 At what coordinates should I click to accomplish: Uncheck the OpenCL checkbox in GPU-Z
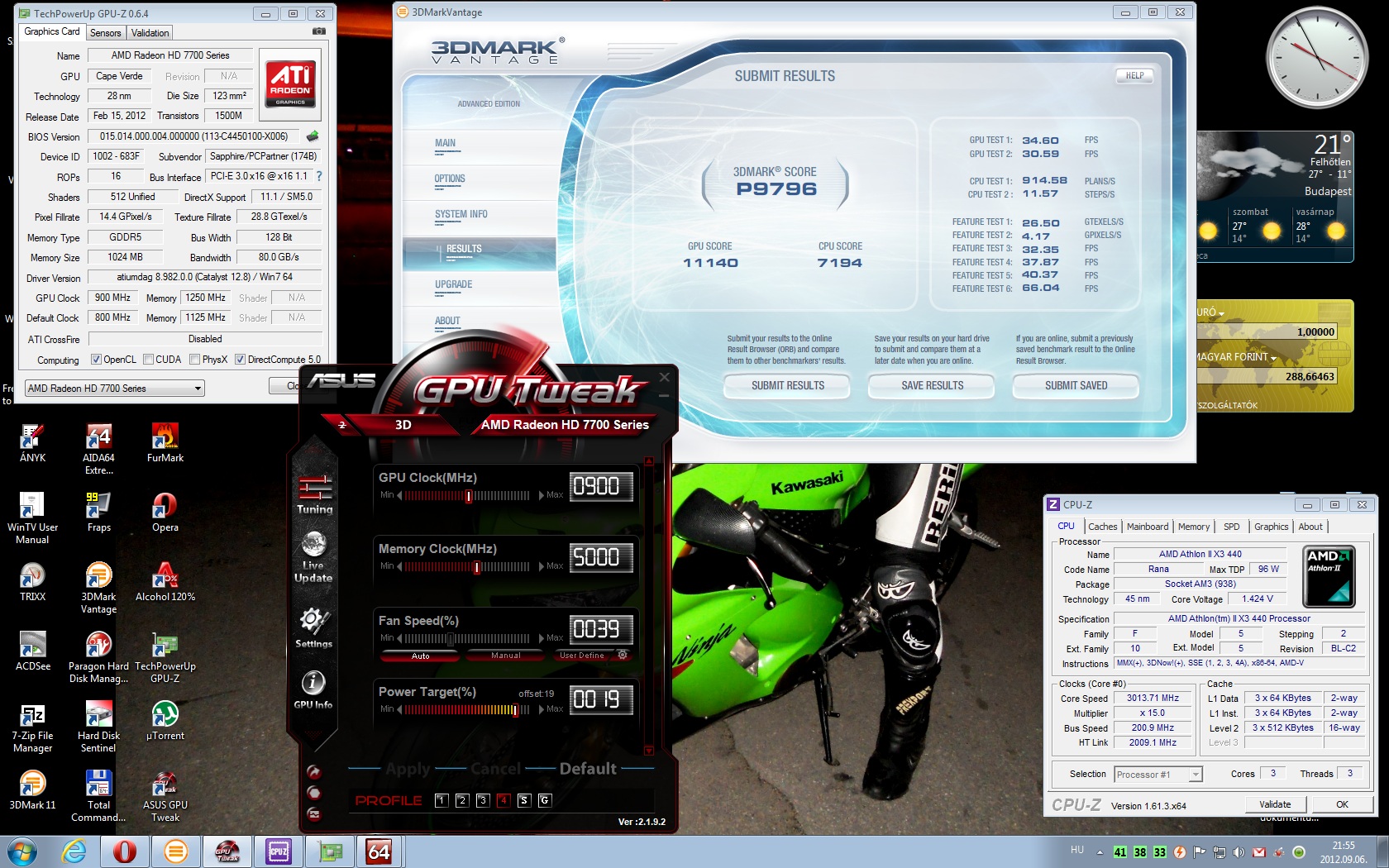coord(96,360)
